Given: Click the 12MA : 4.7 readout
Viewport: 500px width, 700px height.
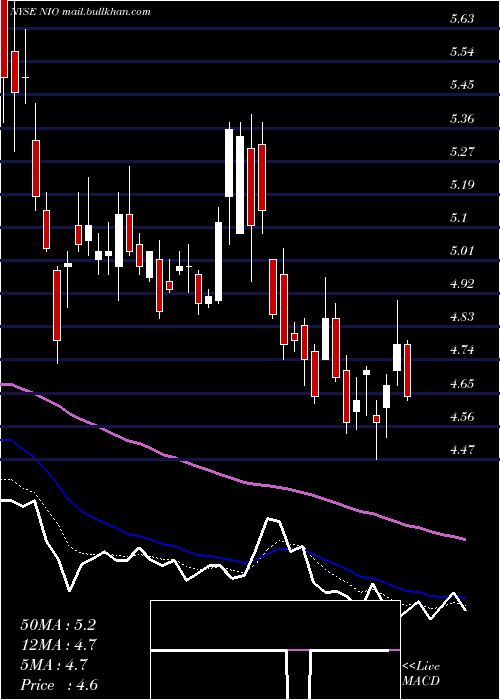Looking at the screenshot, I should 59,645.
